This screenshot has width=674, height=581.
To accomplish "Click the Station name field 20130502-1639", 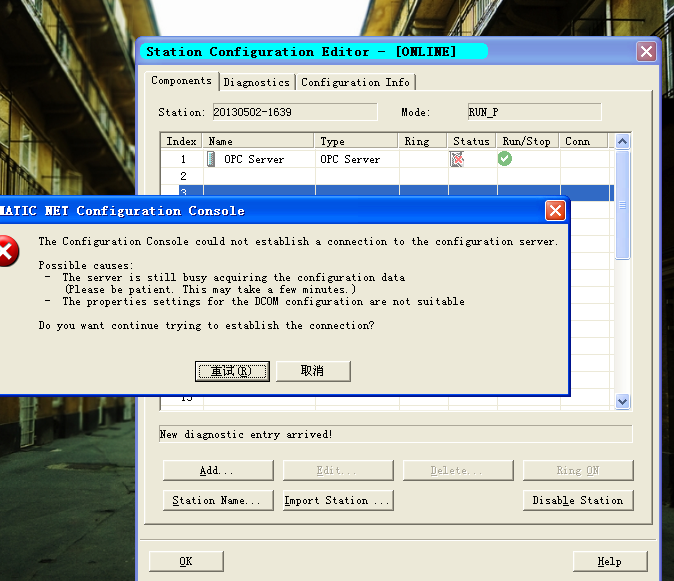I will [x=295, y=112].
